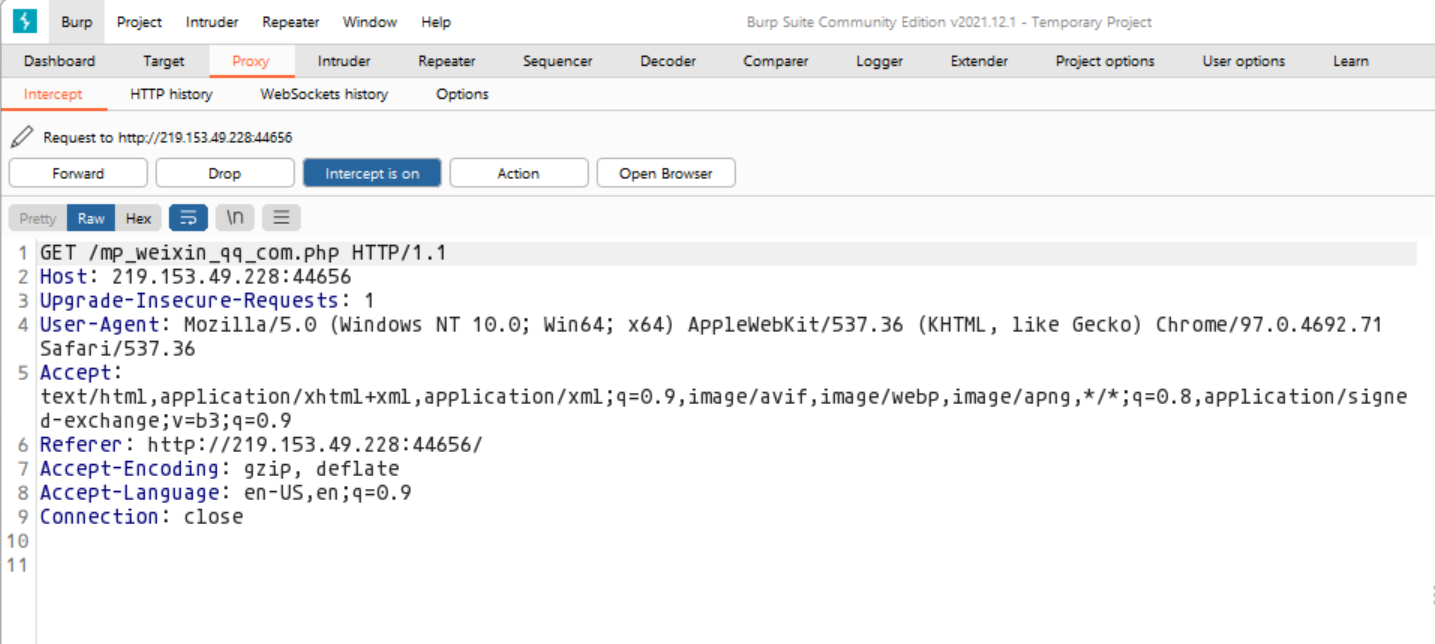Switch to the Intruder tool tab
Screen dimensions: 1435x644
coord(344,61)
